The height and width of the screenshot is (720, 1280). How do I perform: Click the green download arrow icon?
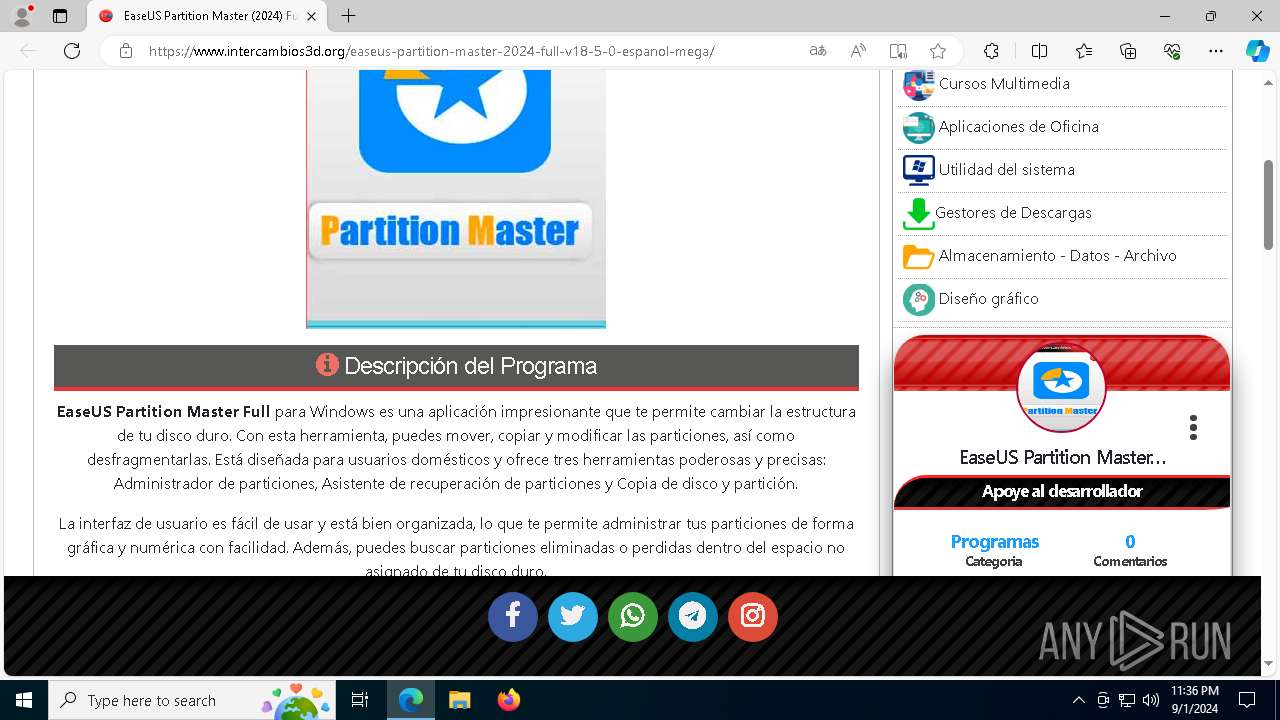coord(918,214)
